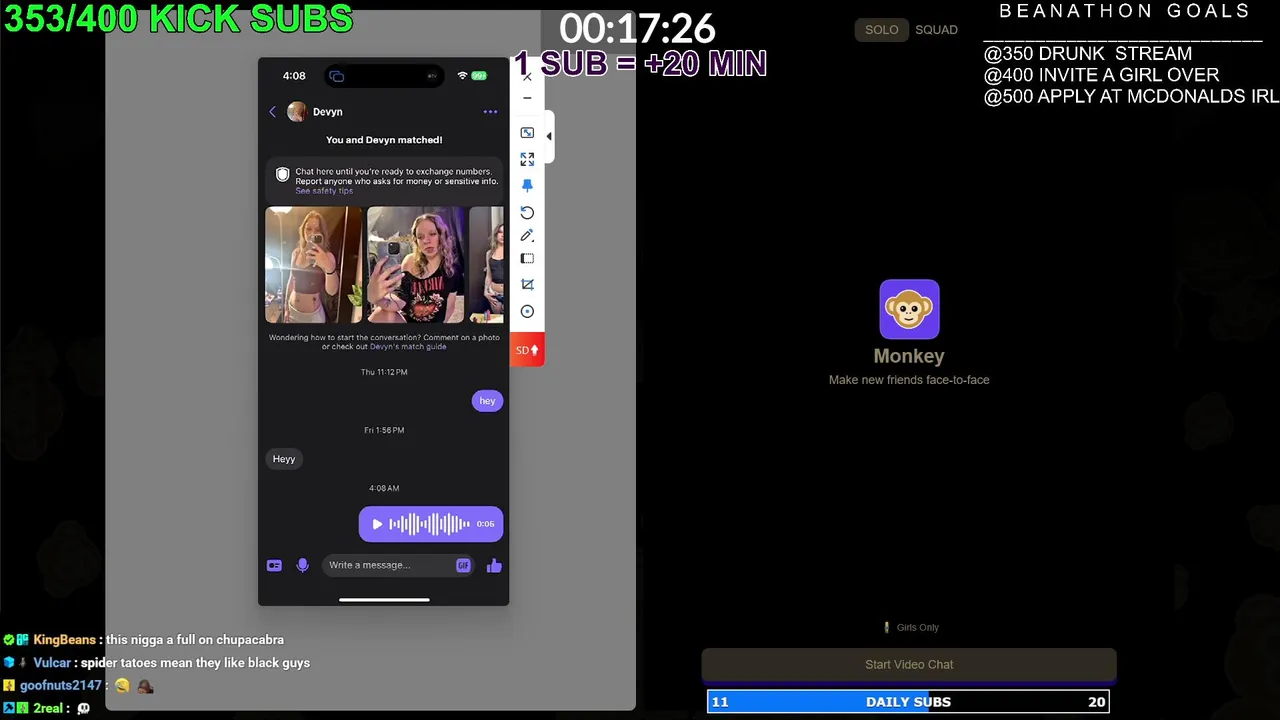Image resolution: width=1280 pixels, height=720 pixels.
Task: Open Devyn's profile avatar
Action: (x=297, y=112)
